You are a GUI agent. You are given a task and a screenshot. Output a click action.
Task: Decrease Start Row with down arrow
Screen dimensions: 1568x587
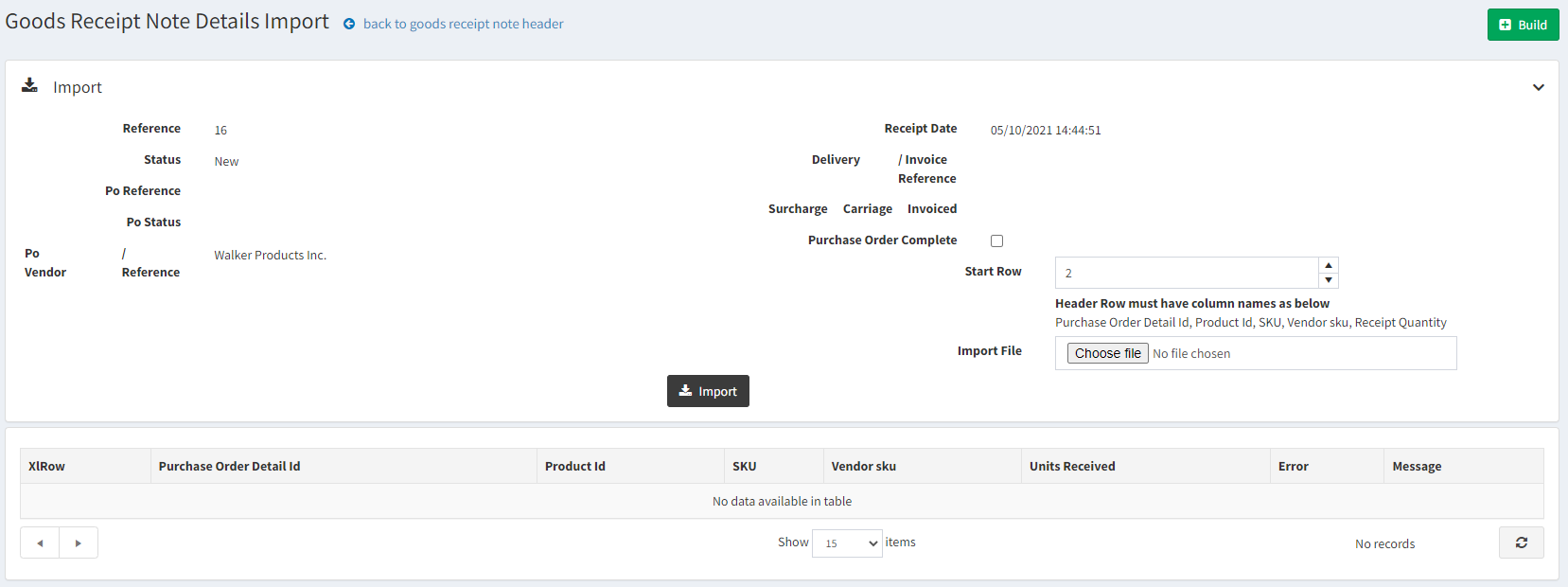point(1329,280)
